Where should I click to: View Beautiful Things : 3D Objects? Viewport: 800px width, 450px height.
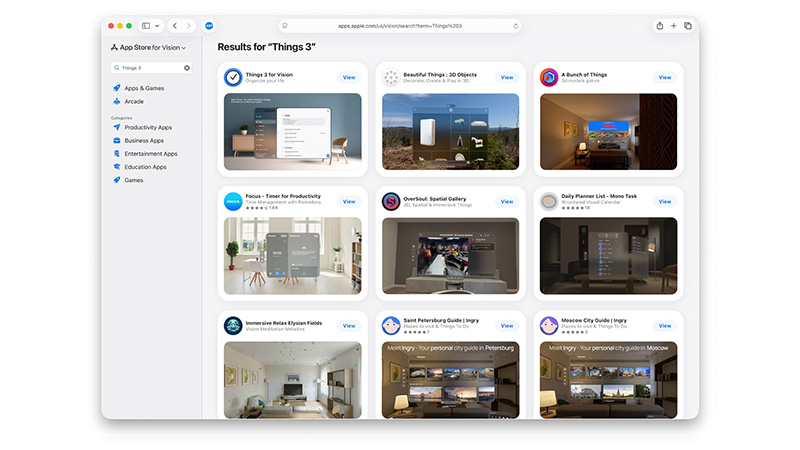coord(507,78)
